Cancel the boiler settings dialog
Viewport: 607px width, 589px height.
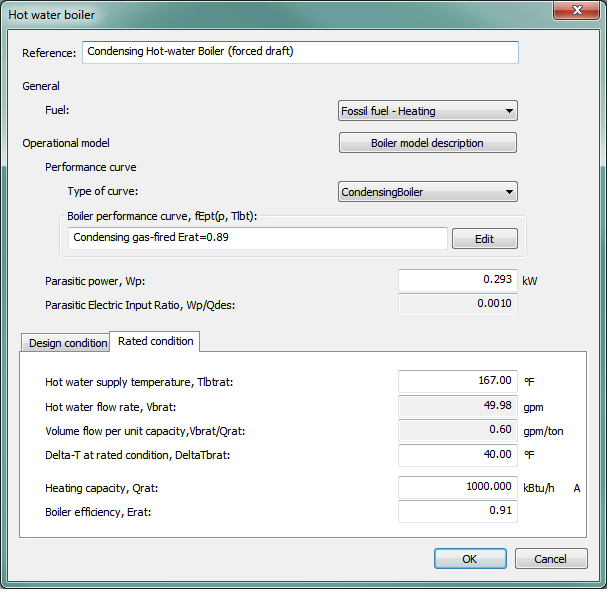(x=550, y=558)
